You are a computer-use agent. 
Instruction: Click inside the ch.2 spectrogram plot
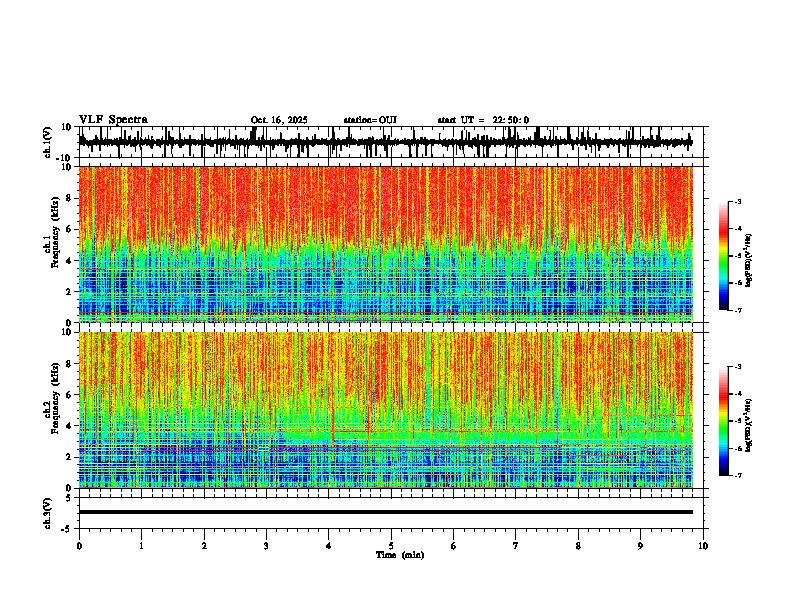pyautogui.click(x=385, y=410)
